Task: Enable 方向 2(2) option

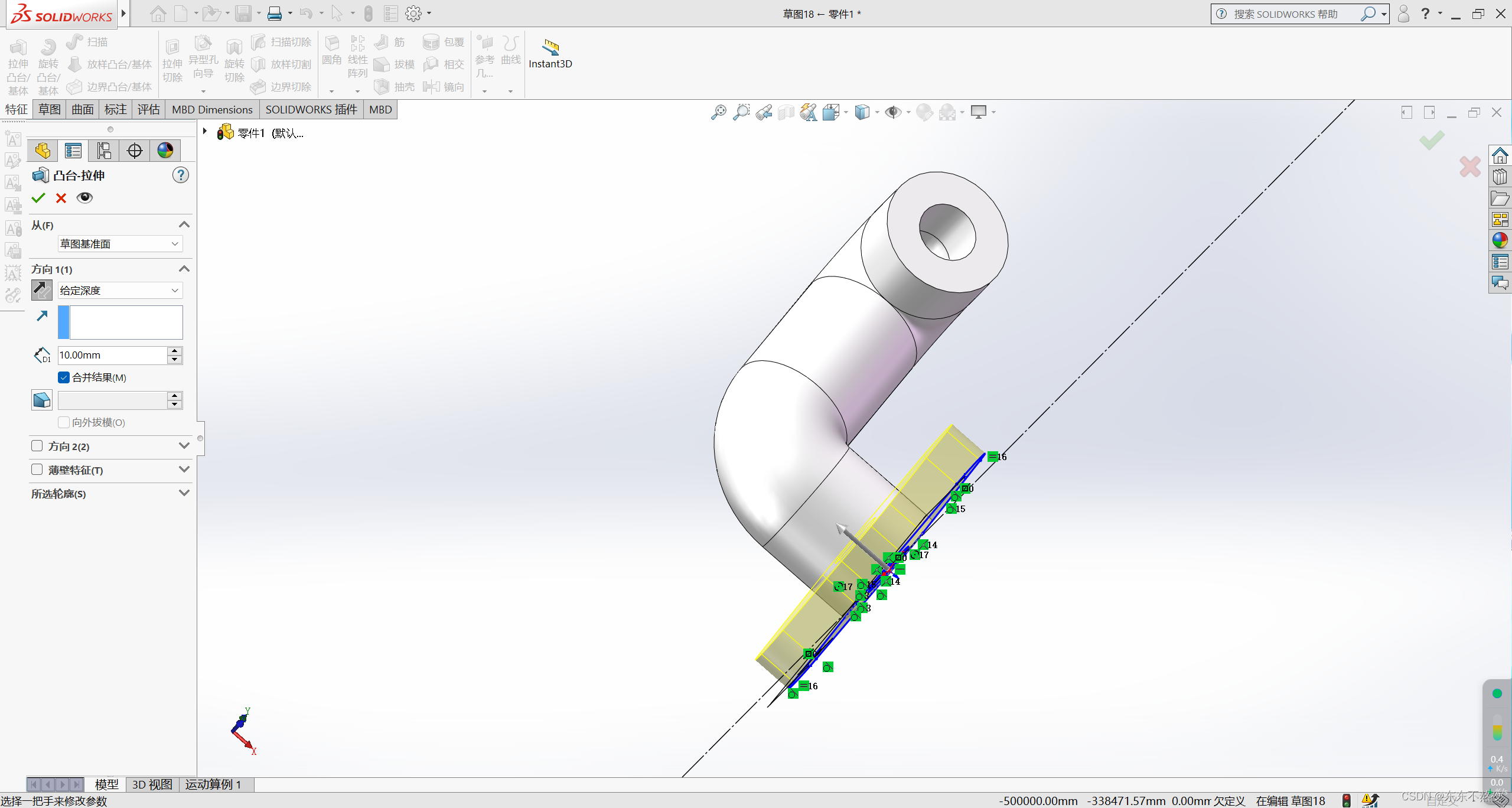Action: tap(37, 447)
